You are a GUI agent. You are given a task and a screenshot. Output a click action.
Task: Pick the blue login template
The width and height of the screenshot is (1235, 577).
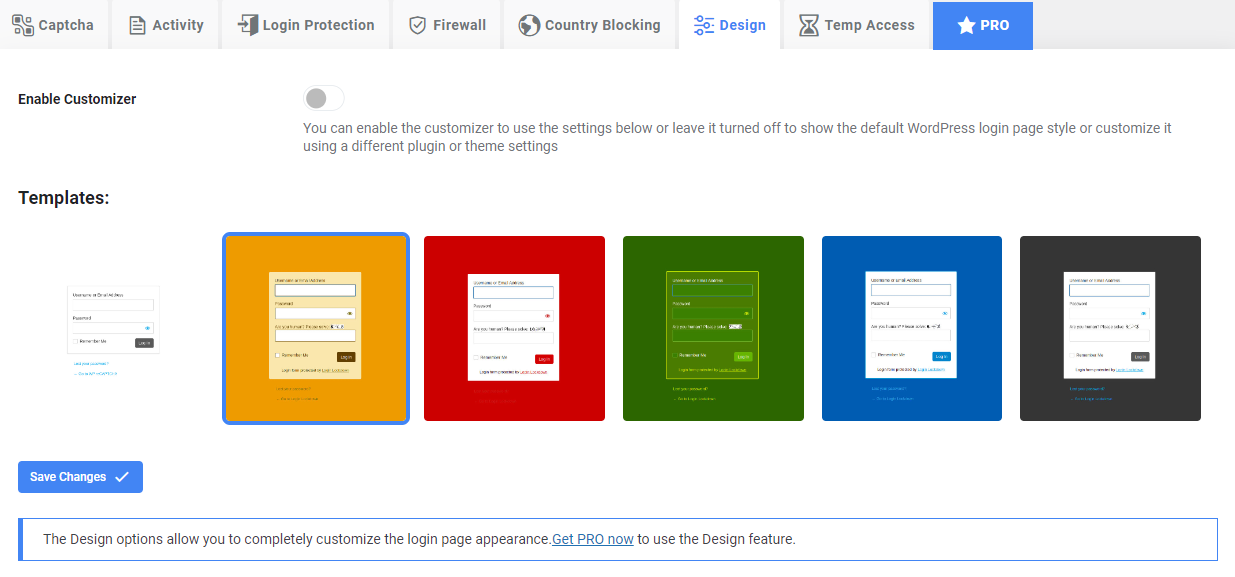[912, 329]
